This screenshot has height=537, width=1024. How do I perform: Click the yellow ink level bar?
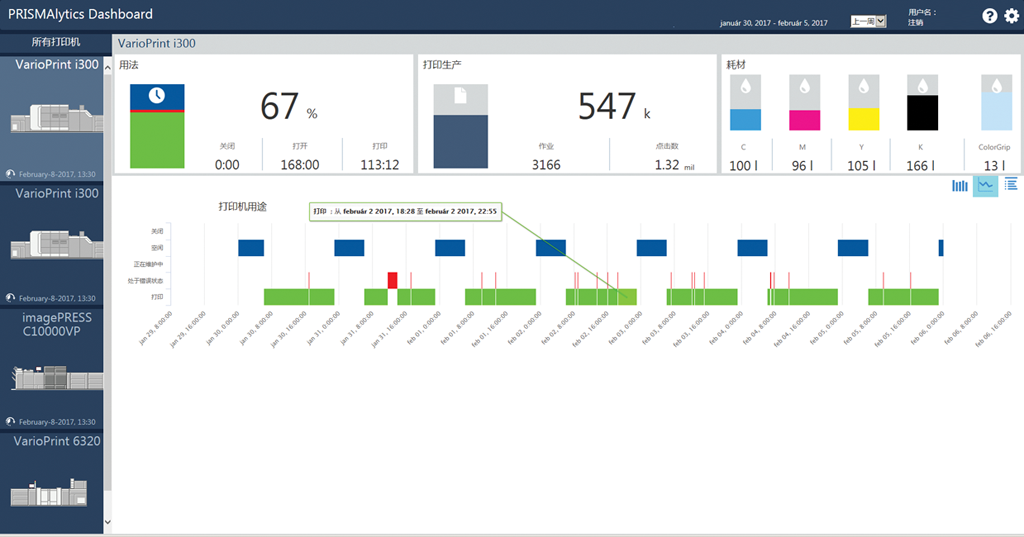(x=863, y=119)
